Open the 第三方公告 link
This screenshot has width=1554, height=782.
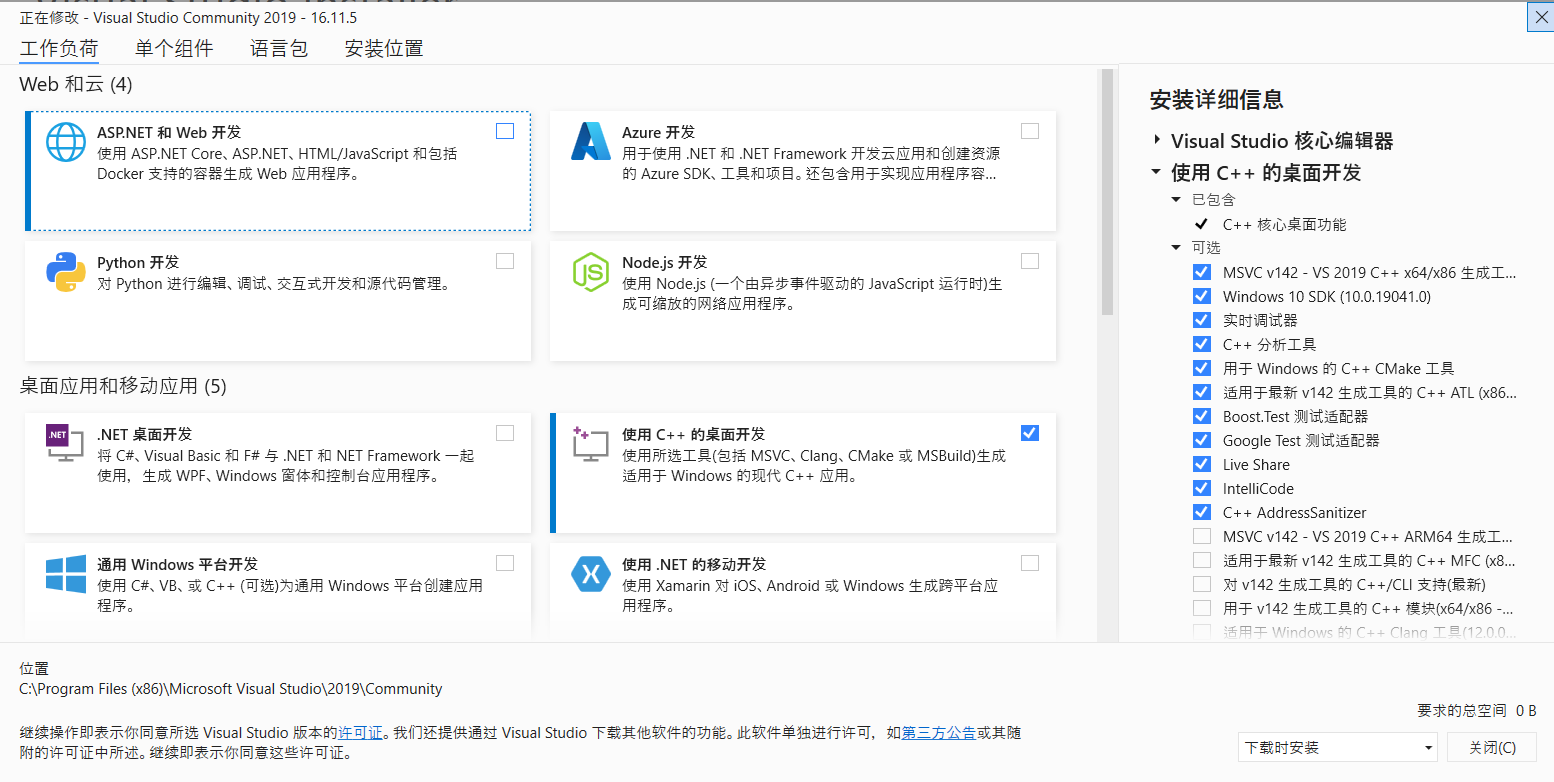click(939, 733)
